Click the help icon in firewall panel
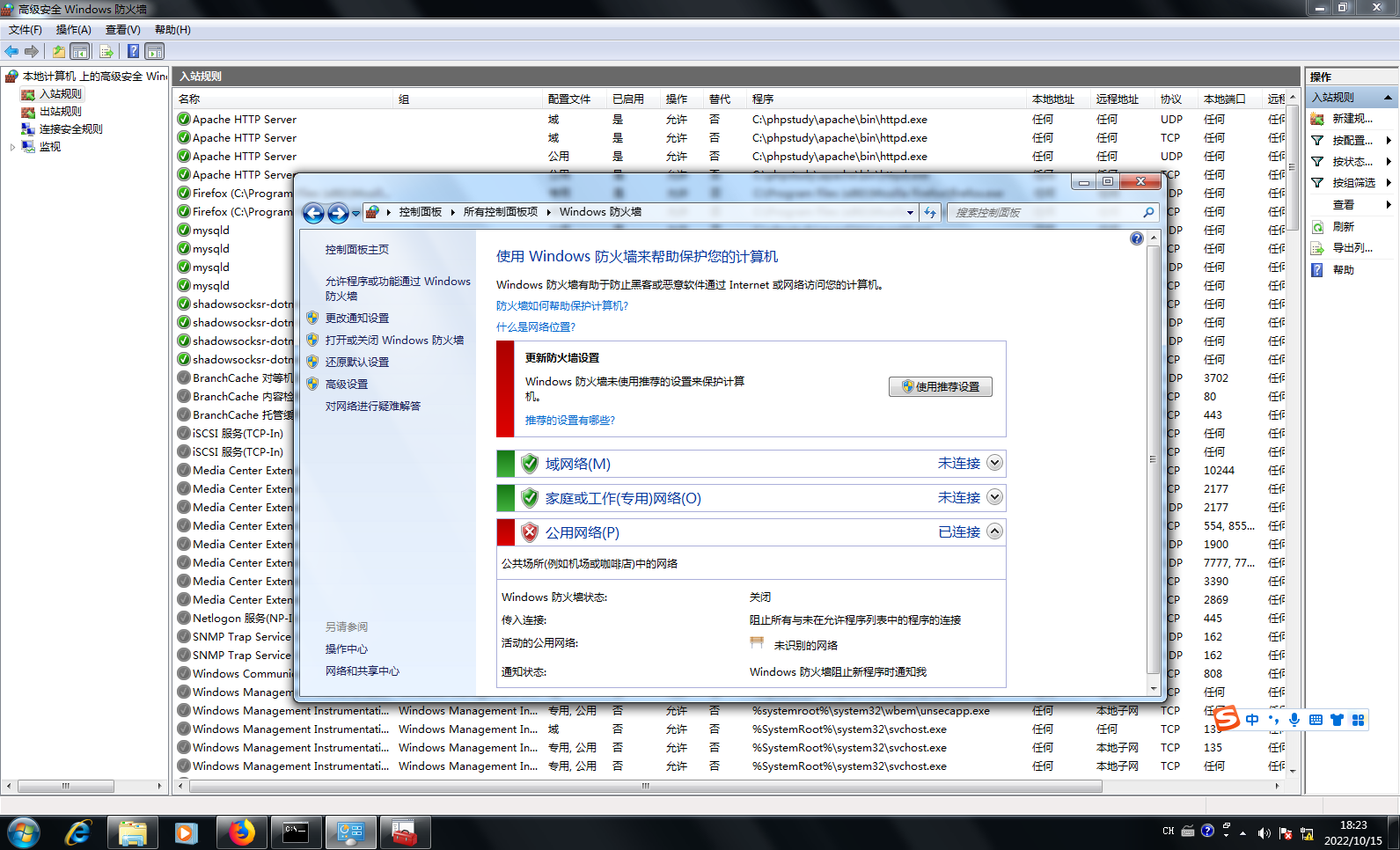Viewport: 1400px width, 850px height. (x=1136, y=238)
